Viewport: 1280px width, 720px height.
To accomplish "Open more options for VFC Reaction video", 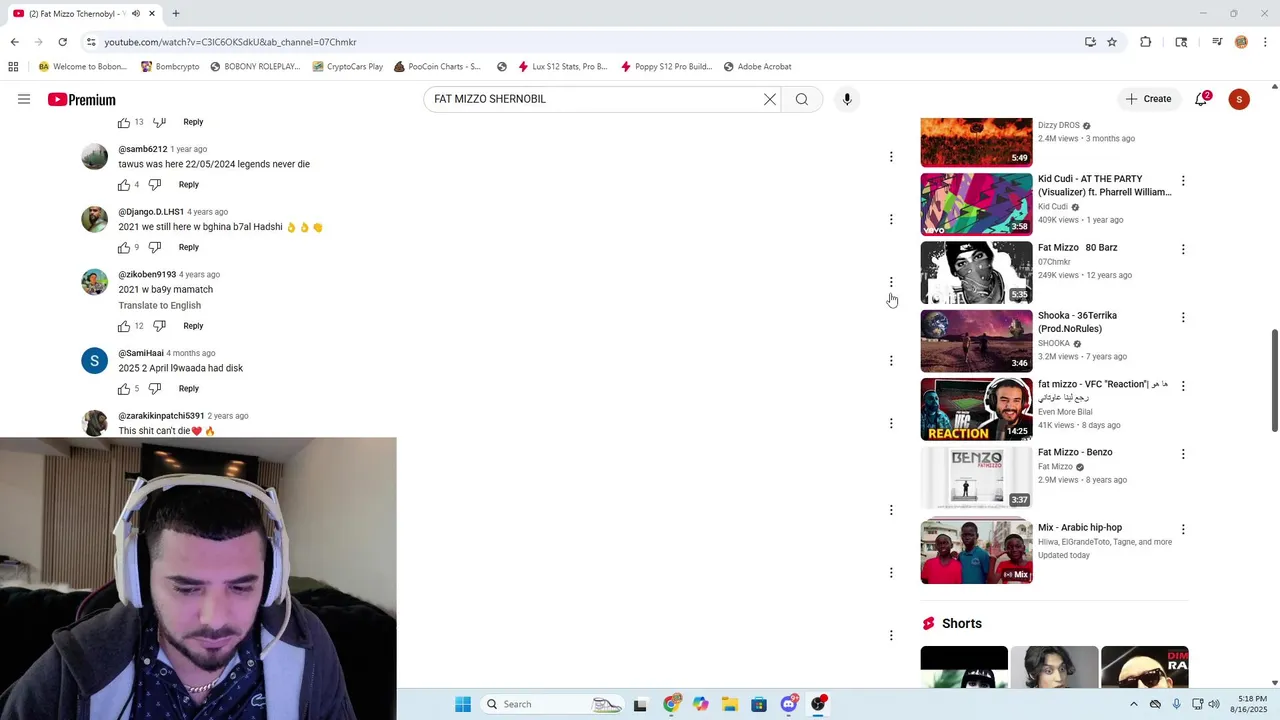I will tap(1183, 386).
